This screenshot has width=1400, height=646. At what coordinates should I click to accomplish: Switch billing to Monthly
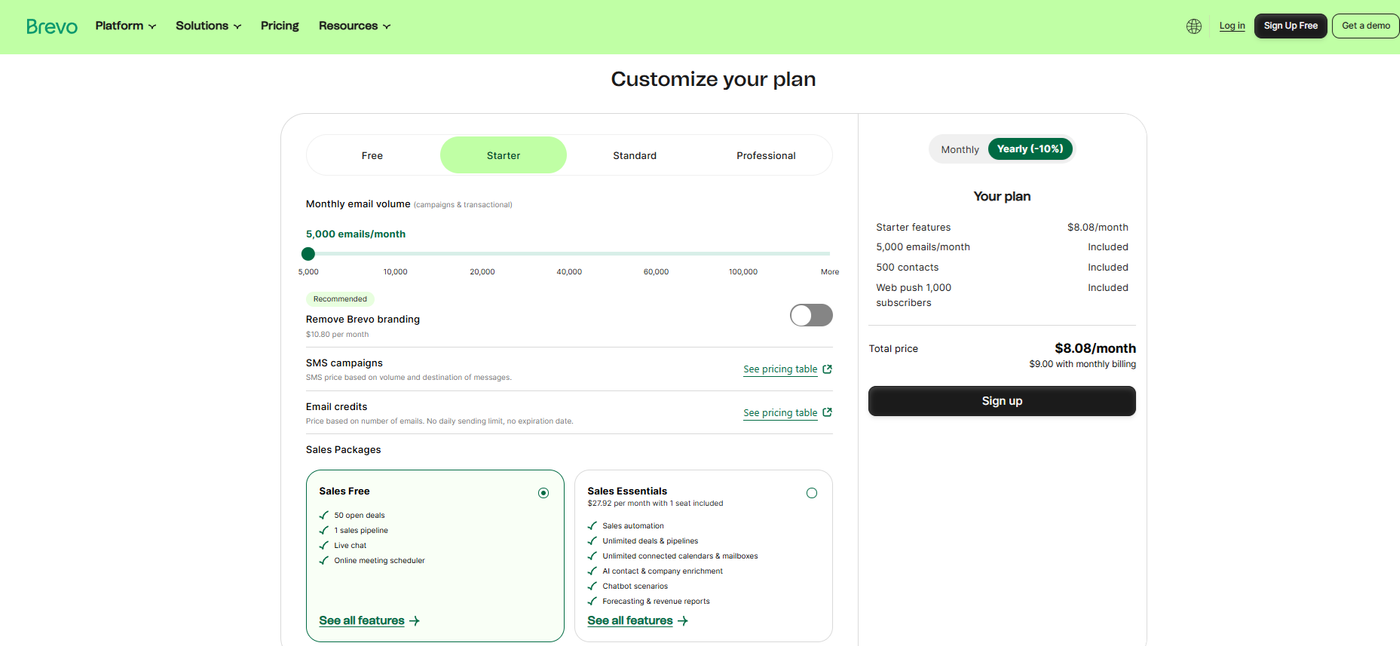coord(960,149)
